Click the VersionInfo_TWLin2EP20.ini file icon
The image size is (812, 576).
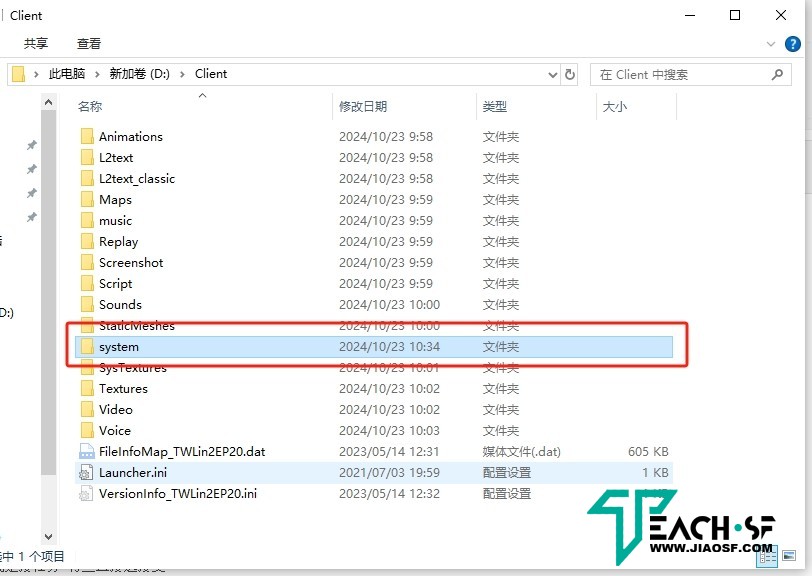coord(86,494)
